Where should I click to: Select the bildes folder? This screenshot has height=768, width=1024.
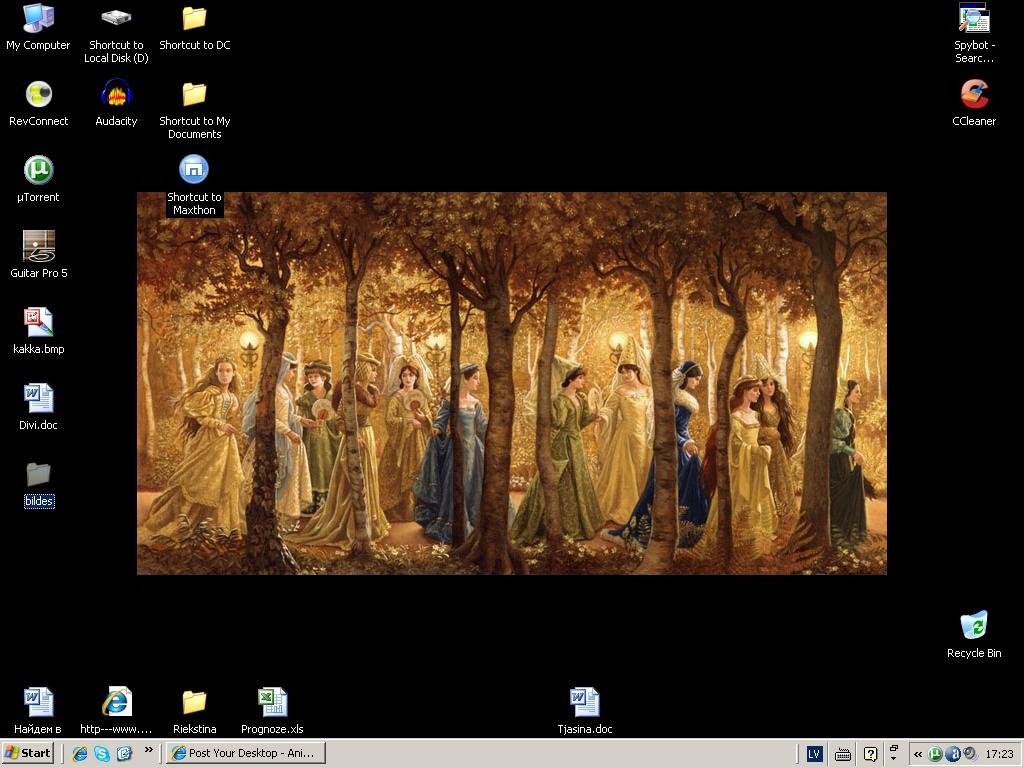[x=39, y=483]
